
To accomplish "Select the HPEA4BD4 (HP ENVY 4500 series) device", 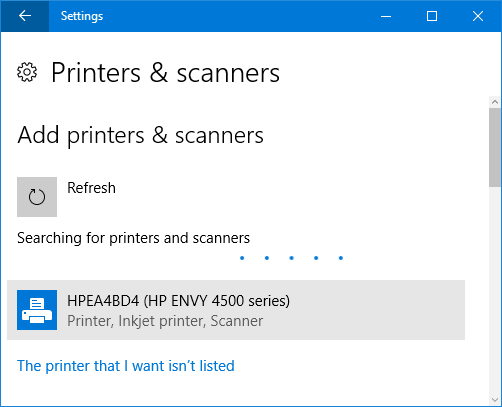I will click(x=236, y=310).
